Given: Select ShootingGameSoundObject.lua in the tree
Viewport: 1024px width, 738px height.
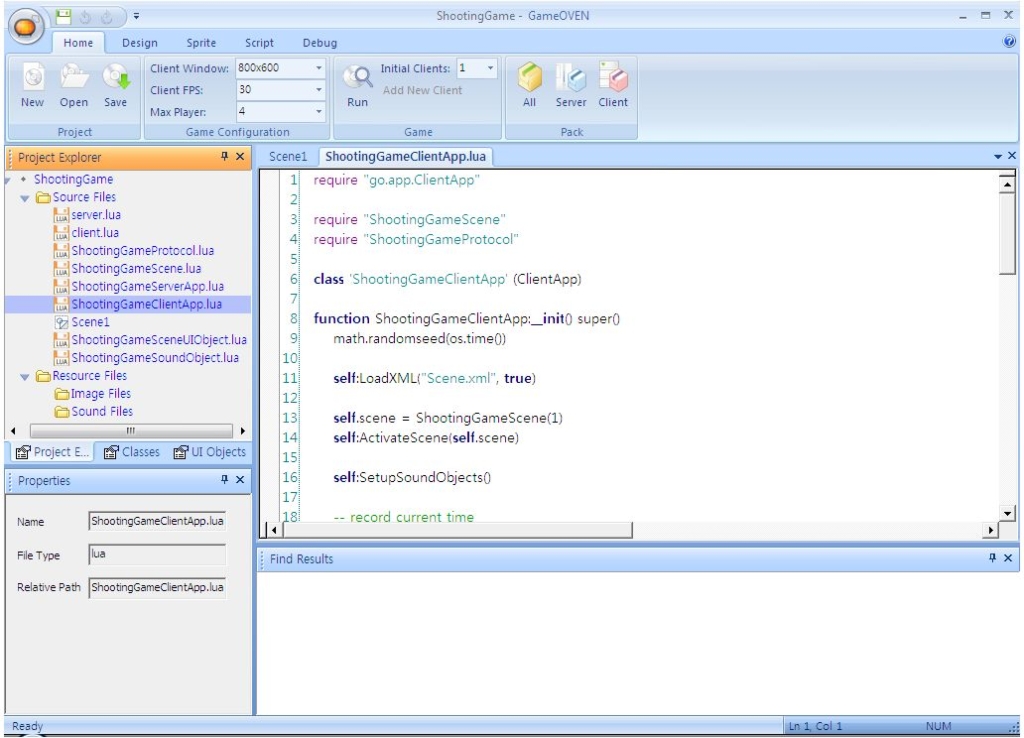Looking at the screenshot, I should [155, 358].
